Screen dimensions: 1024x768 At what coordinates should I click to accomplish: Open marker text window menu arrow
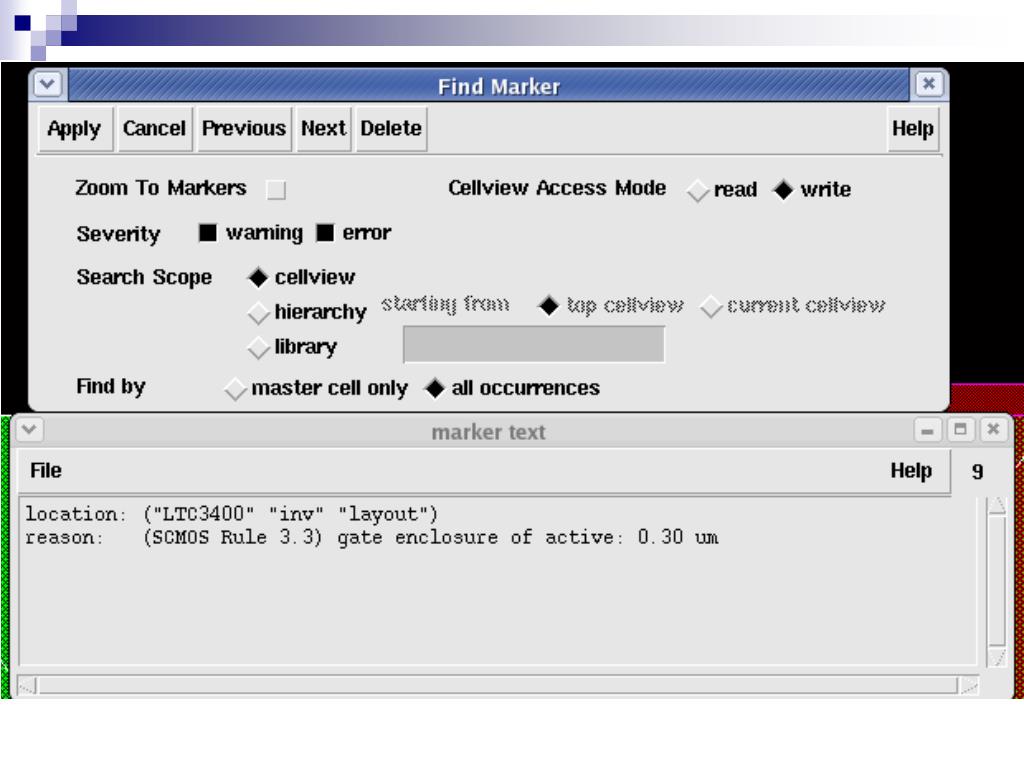pyautogui.click(x=29, y=430)
